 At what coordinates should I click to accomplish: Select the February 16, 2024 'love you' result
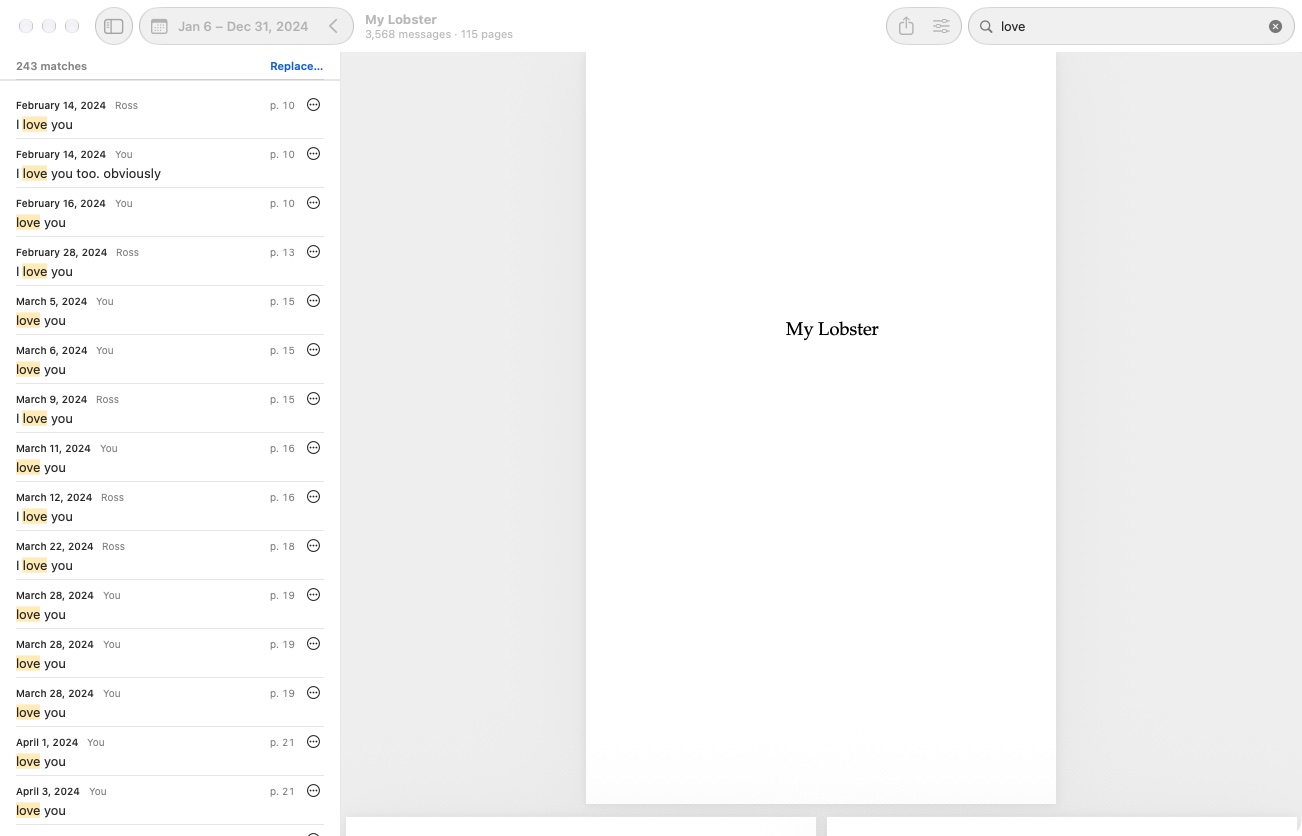170,213
